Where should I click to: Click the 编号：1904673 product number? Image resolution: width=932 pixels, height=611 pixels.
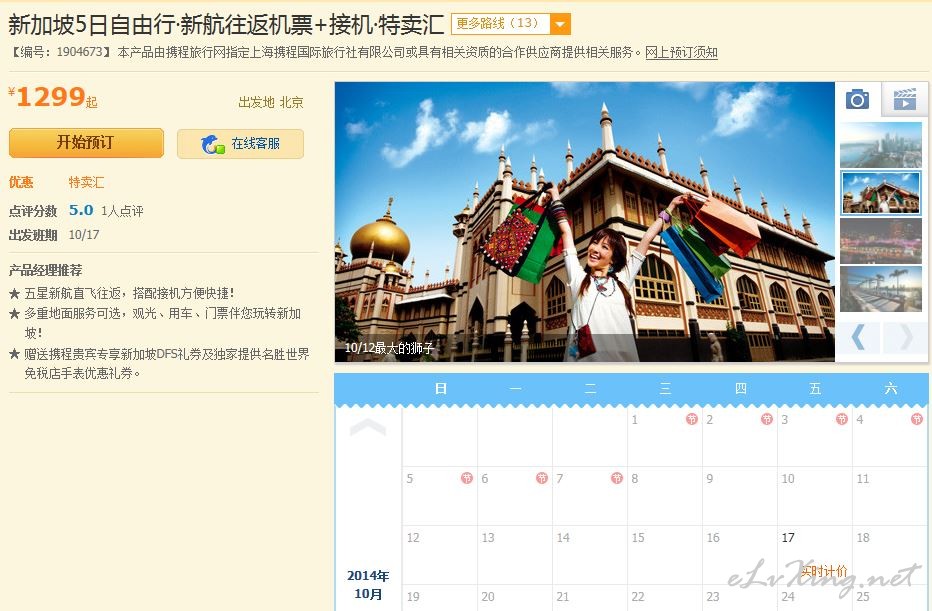pyautogui.click(x=62, y=52)
